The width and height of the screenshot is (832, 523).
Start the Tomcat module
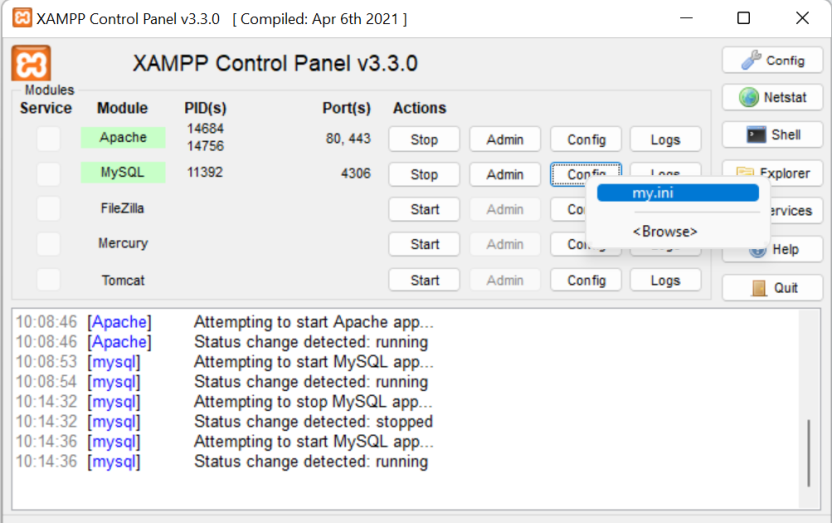tap(424, 280)
